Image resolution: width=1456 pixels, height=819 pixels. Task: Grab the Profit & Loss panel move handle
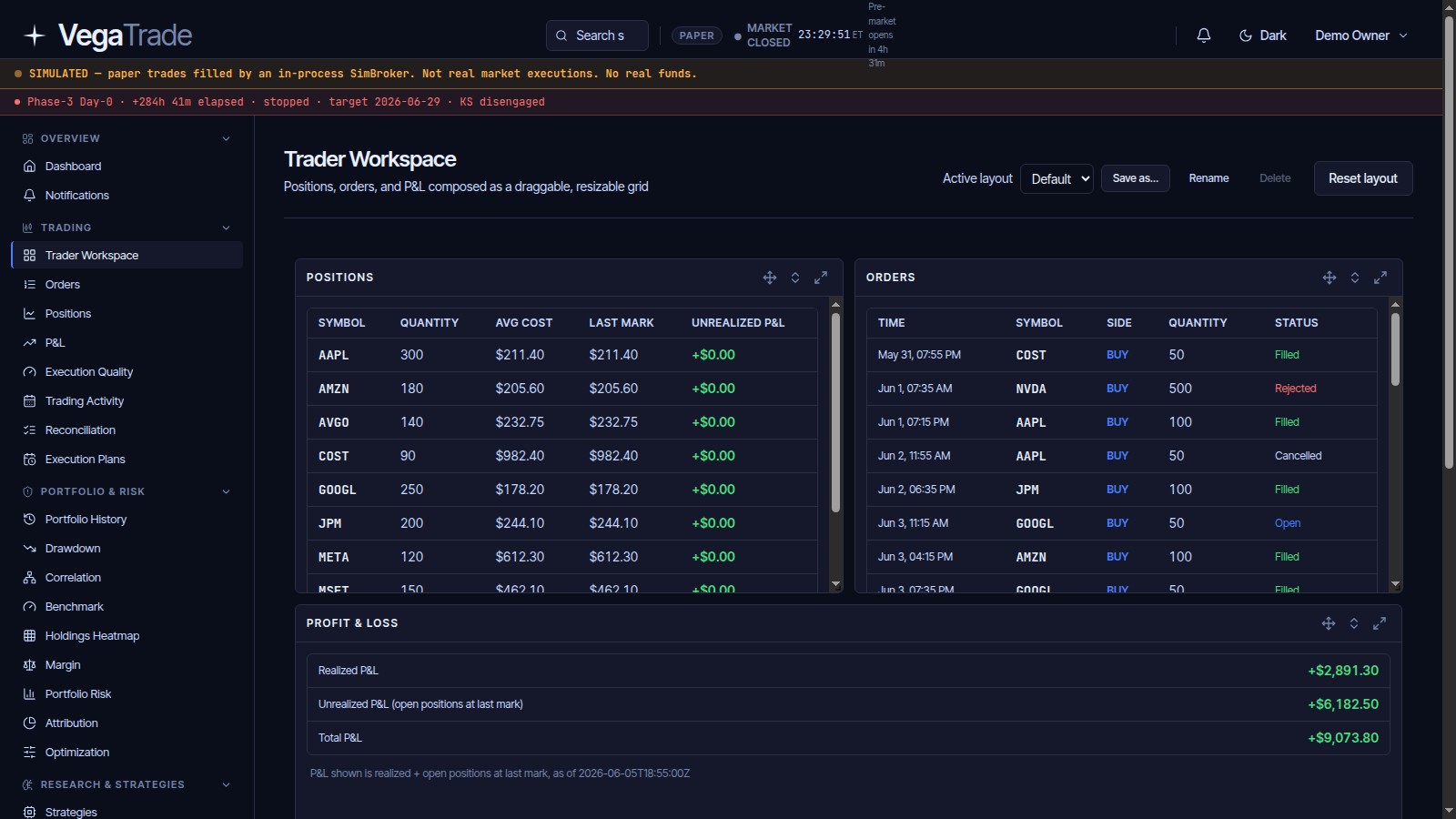tap(1329, 623)
